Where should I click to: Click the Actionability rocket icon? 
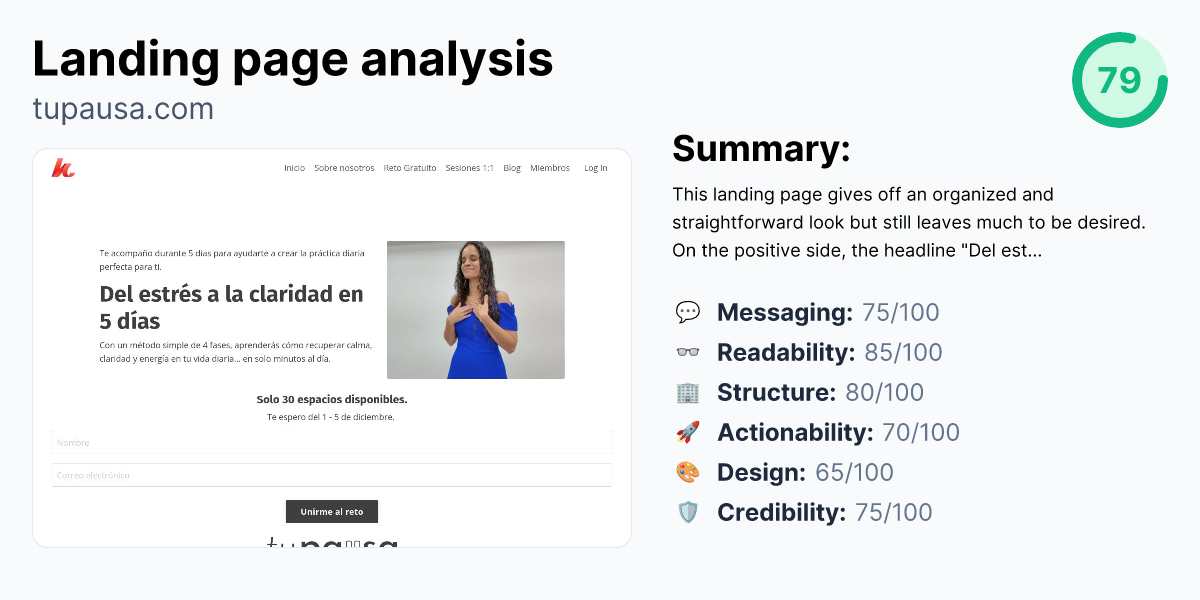[x=688, y=432]
